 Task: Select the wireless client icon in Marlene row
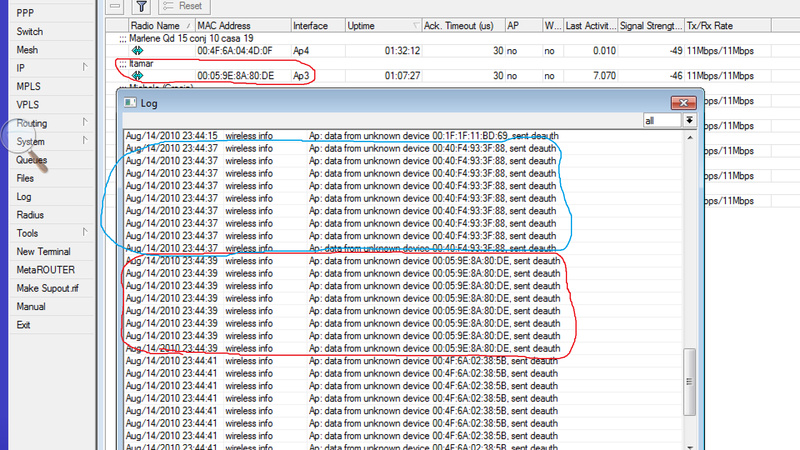point(137,51)
